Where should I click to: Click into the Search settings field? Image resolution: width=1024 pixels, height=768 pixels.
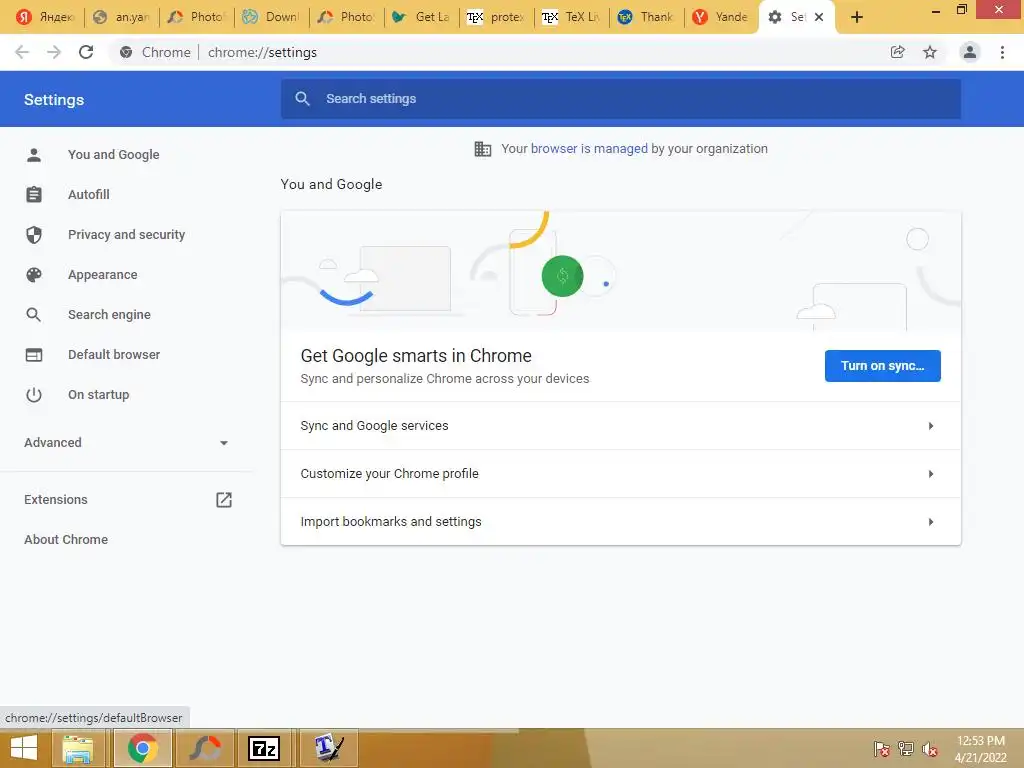(x=620, y=99)
